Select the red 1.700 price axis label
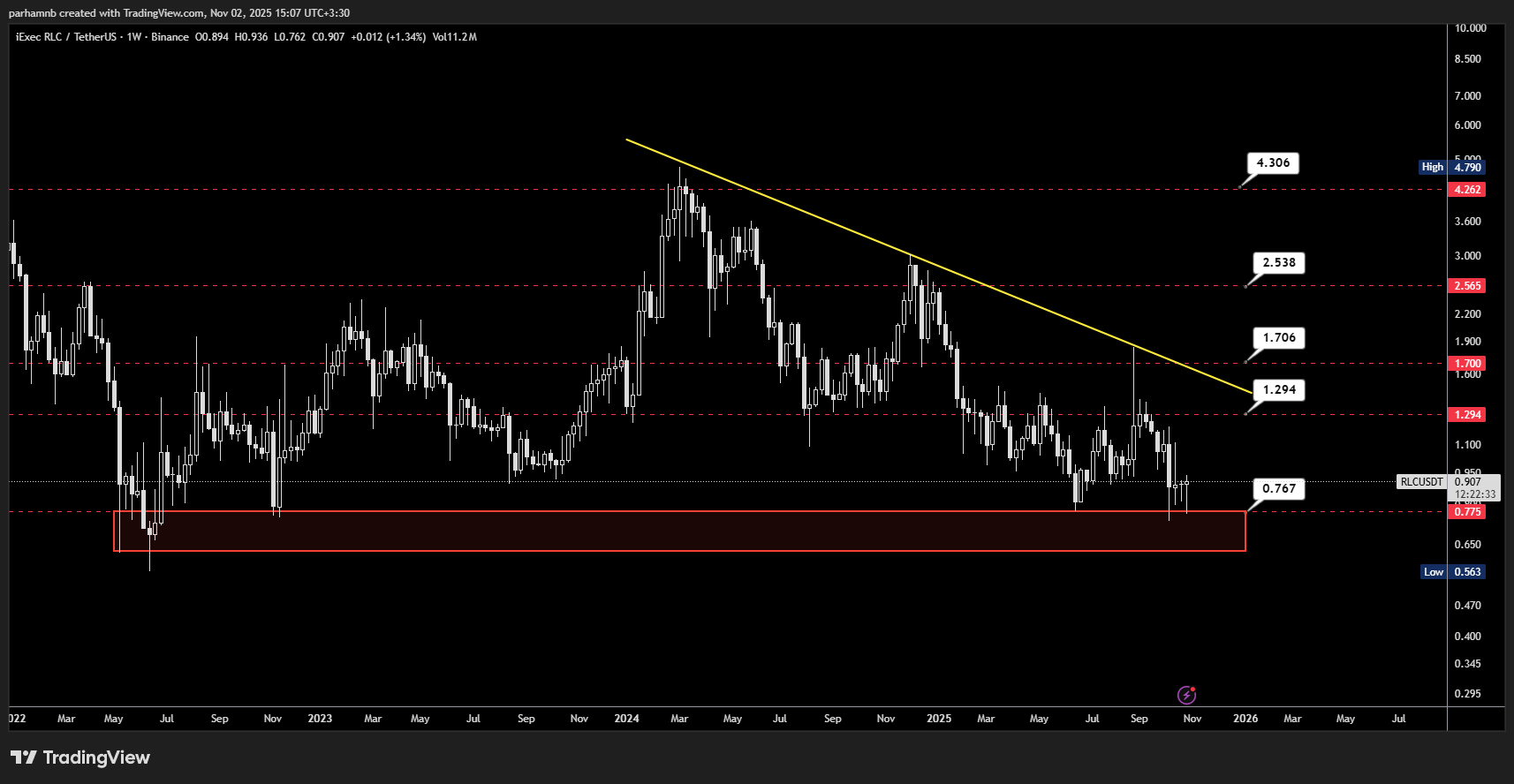Viewport: 1514px width, 784px height. coord(1467,364)
